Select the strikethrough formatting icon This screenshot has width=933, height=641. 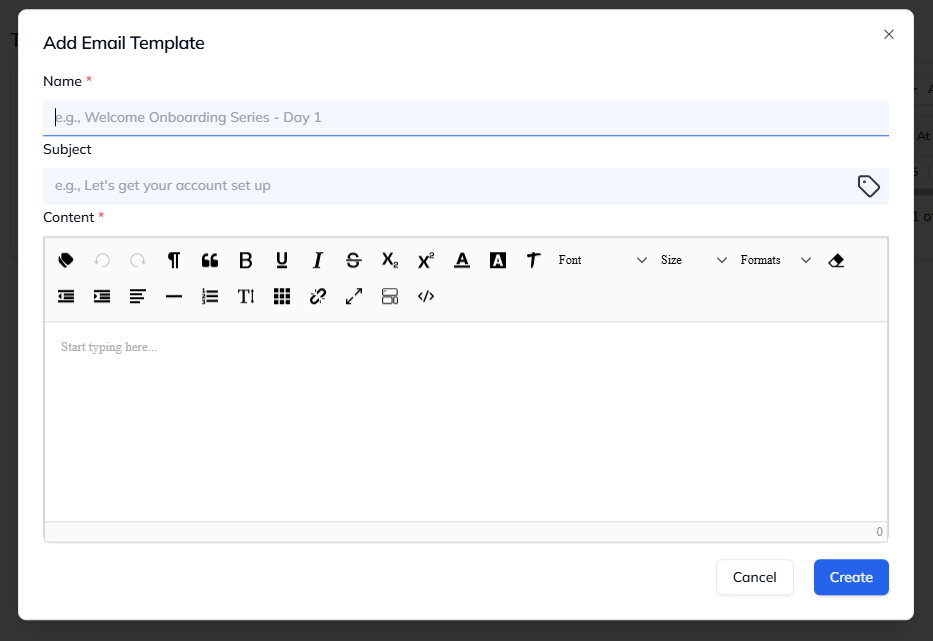353,260
